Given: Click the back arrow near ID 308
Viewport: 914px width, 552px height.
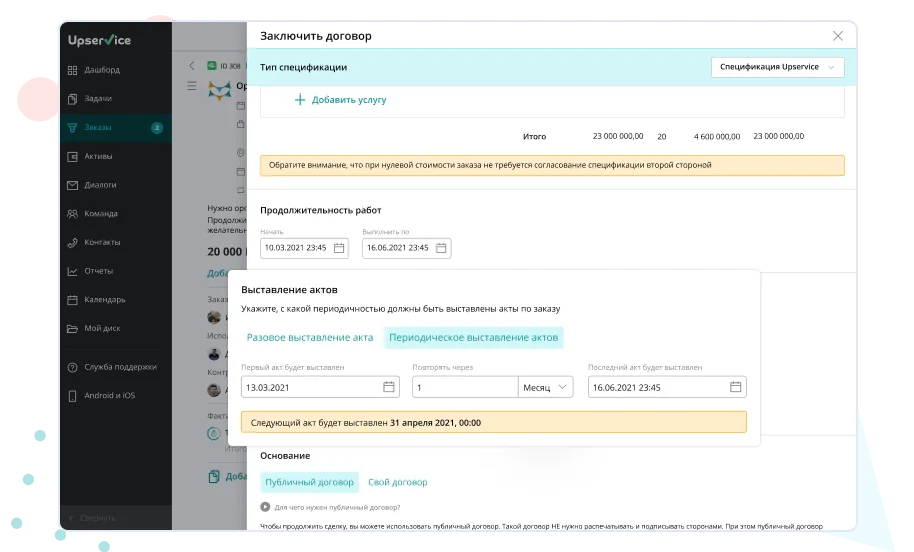Looking at the screenshot, I should click(192, 66).
